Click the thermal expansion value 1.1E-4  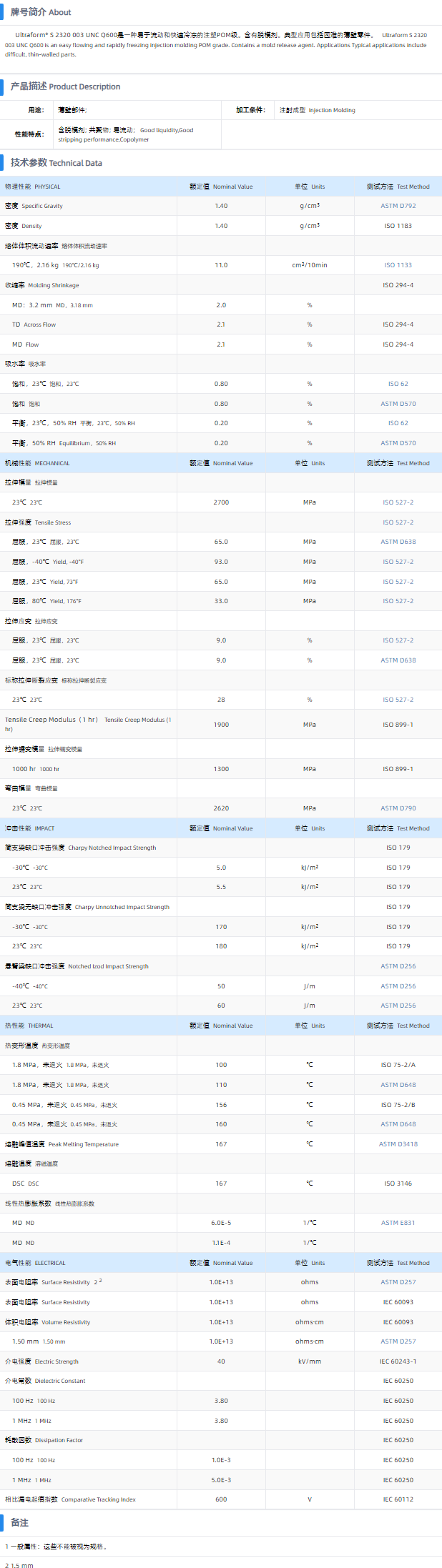click(x=221, y=1243)
